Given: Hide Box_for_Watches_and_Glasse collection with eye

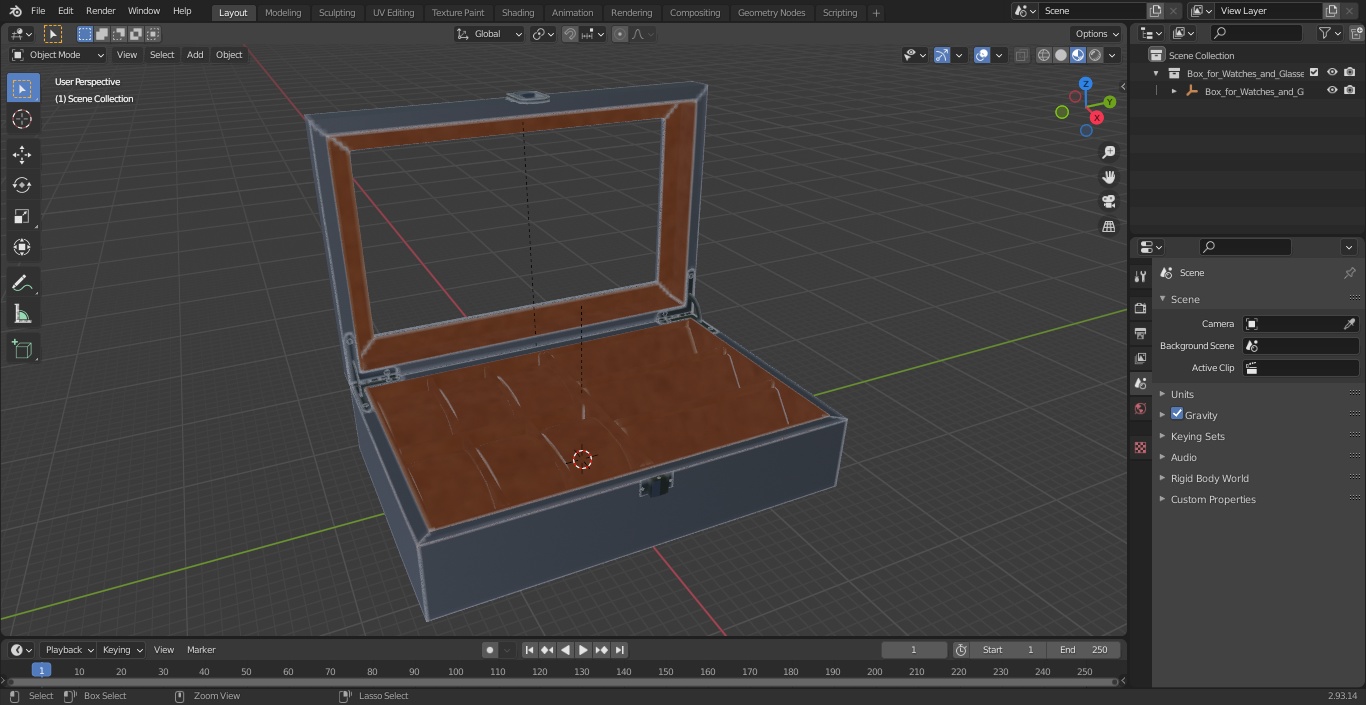Looking at the screenshot, I should point(1332,73).
